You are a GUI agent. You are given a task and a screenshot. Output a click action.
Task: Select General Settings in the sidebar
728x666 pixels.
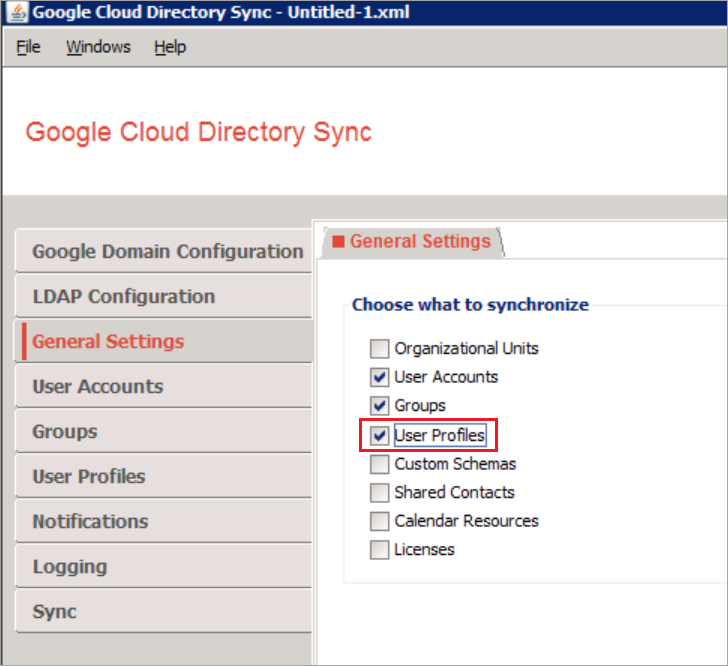pos(108,341)
